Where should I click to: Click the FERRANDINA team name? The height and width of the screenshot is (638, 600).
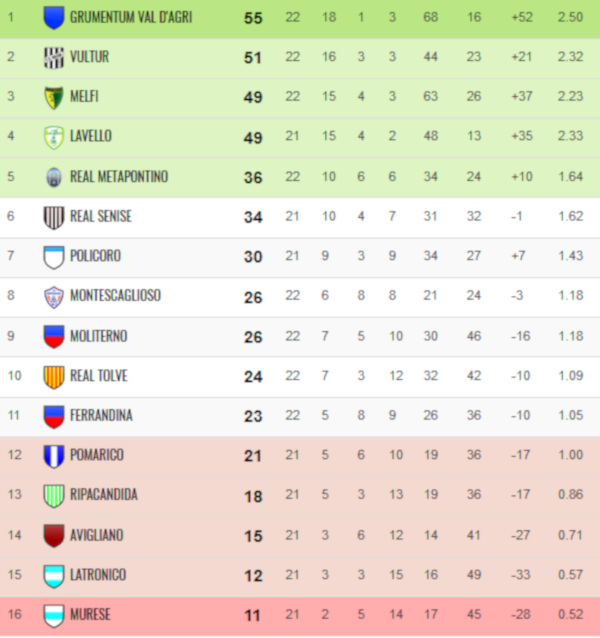pos(101,415)
